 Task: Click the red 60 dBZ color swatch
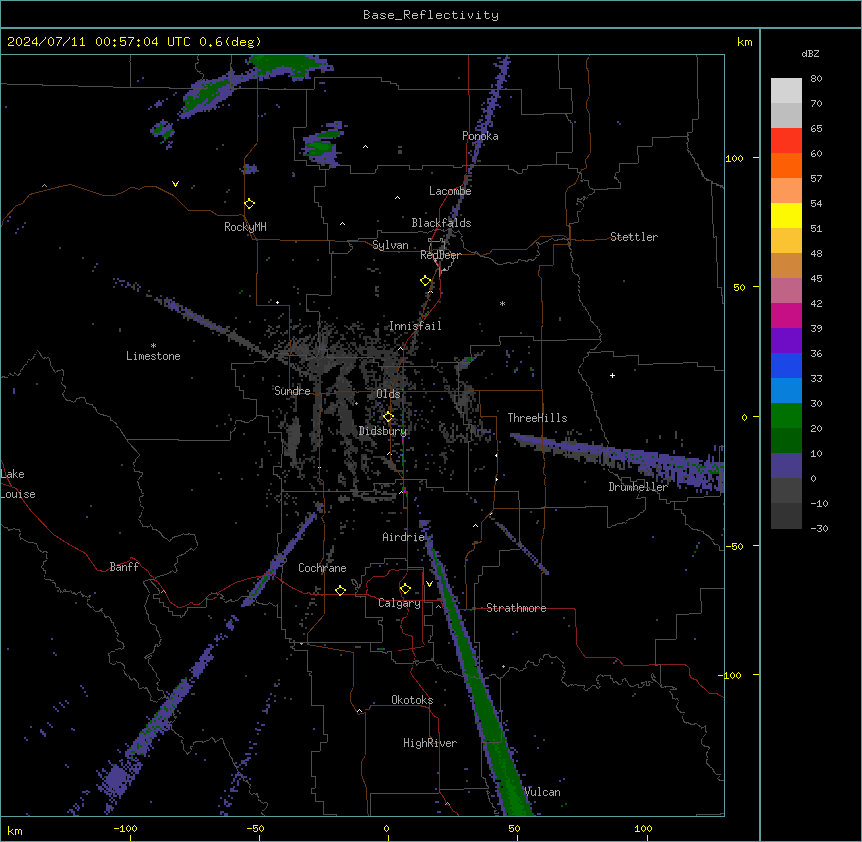coord(786,140)
